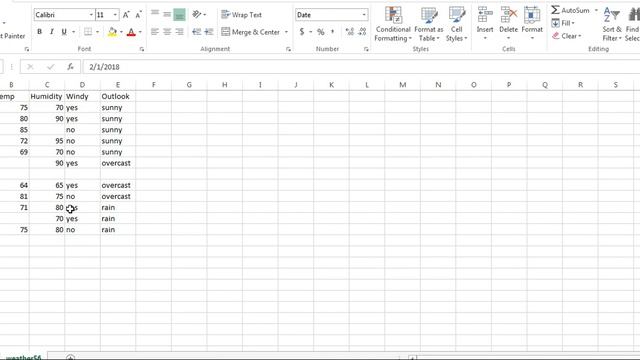Increase Decimal places icon
Viewport: 640px width, 360px height.
pyautogui.click(x=349, y=32)
